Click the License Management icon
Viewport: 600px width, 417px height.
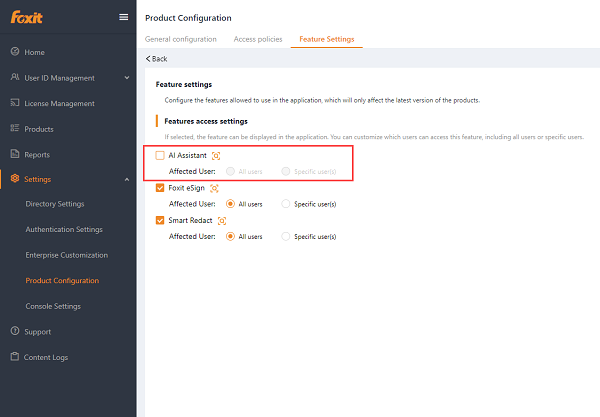(15, 103)
